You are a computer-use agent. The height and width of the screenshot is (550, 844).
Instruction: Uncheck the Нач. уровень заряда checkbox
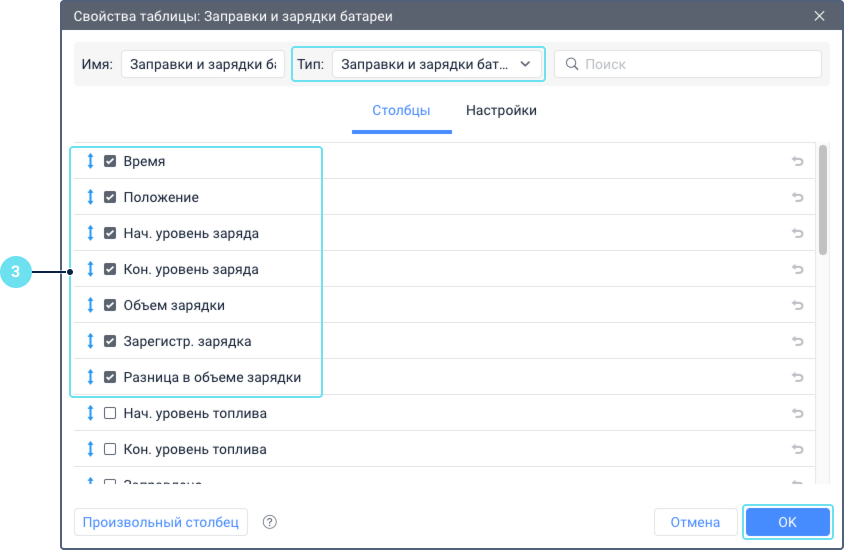(x=110, y=233)
